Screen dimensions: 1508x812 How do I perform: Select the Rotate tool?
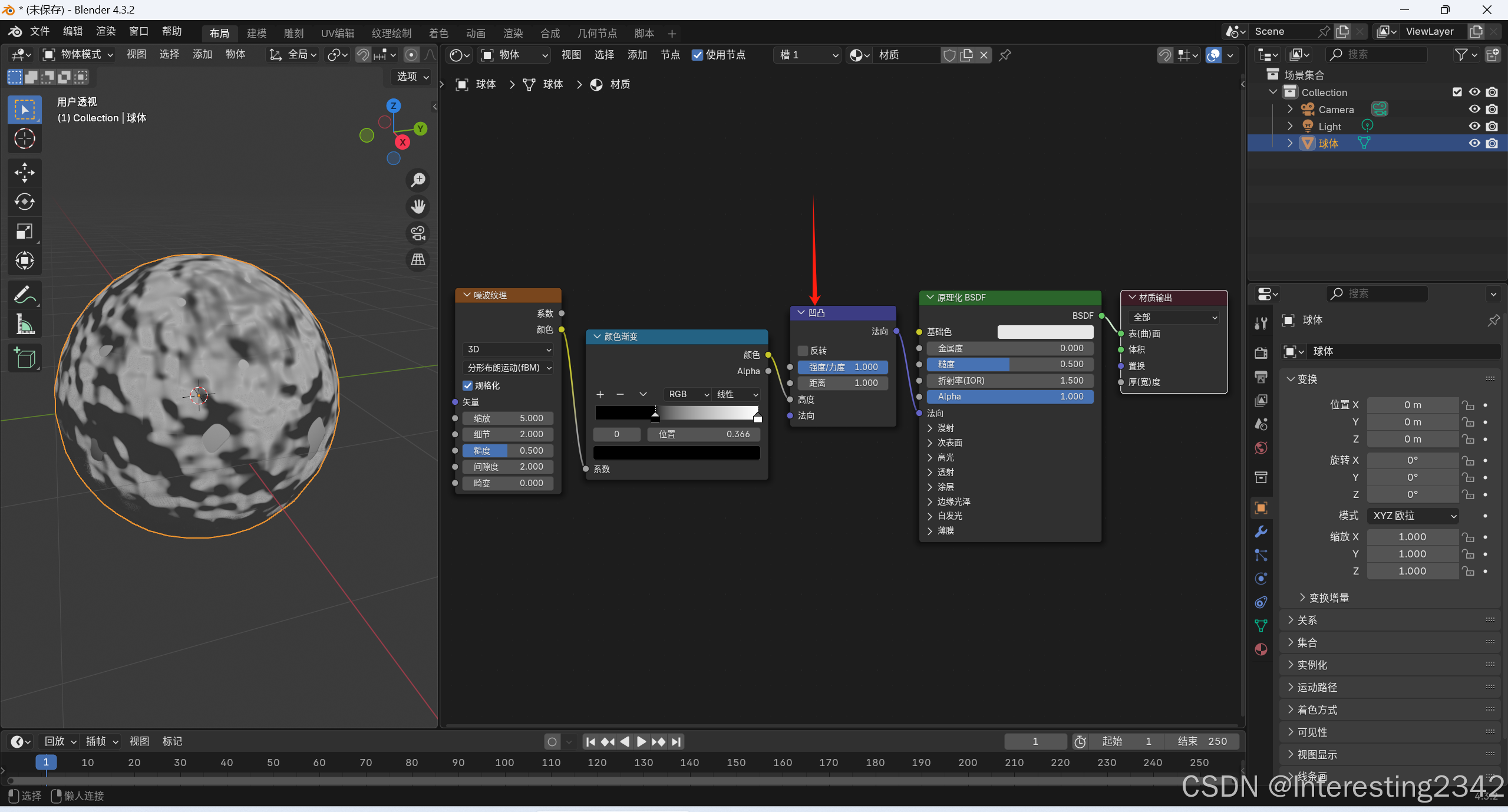pos(24,202)
